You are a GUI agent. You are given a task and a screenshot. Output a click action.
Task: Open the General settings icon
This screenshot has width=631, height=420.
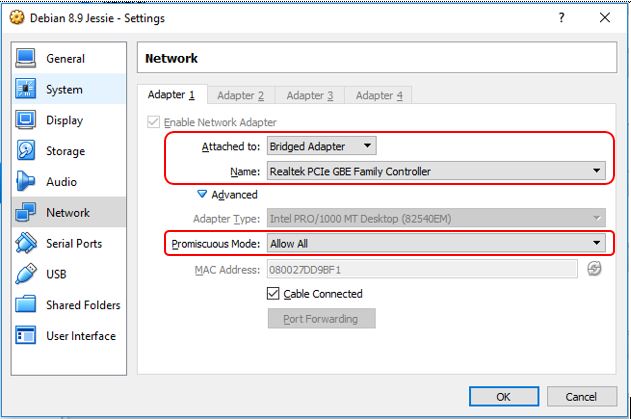pos(26,59)
